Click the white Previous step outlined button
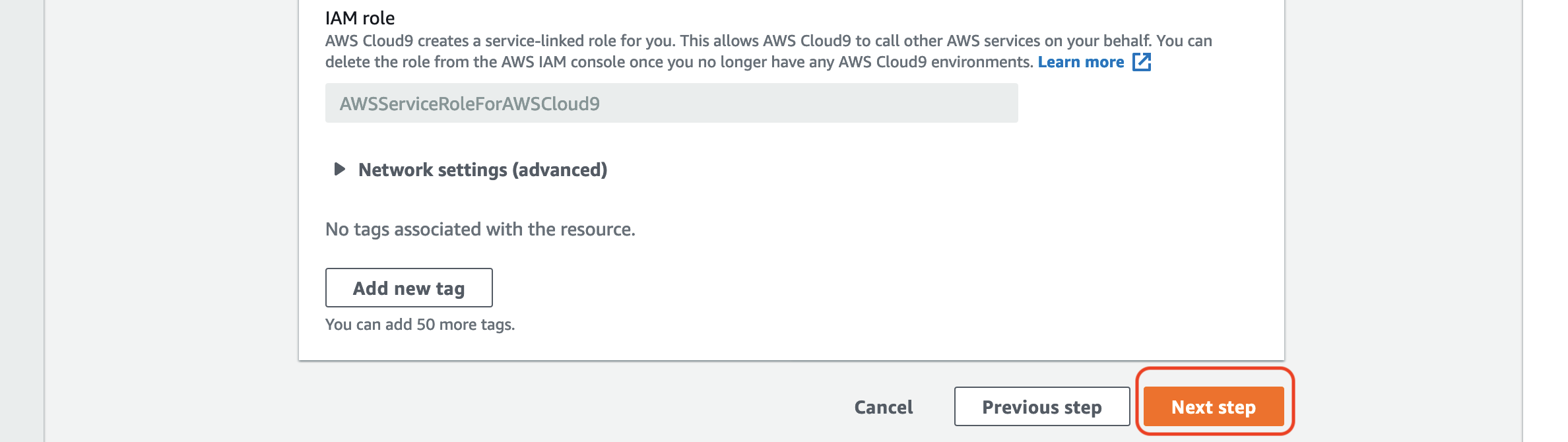This screenshot has height=442, width=1568. 1042,406
